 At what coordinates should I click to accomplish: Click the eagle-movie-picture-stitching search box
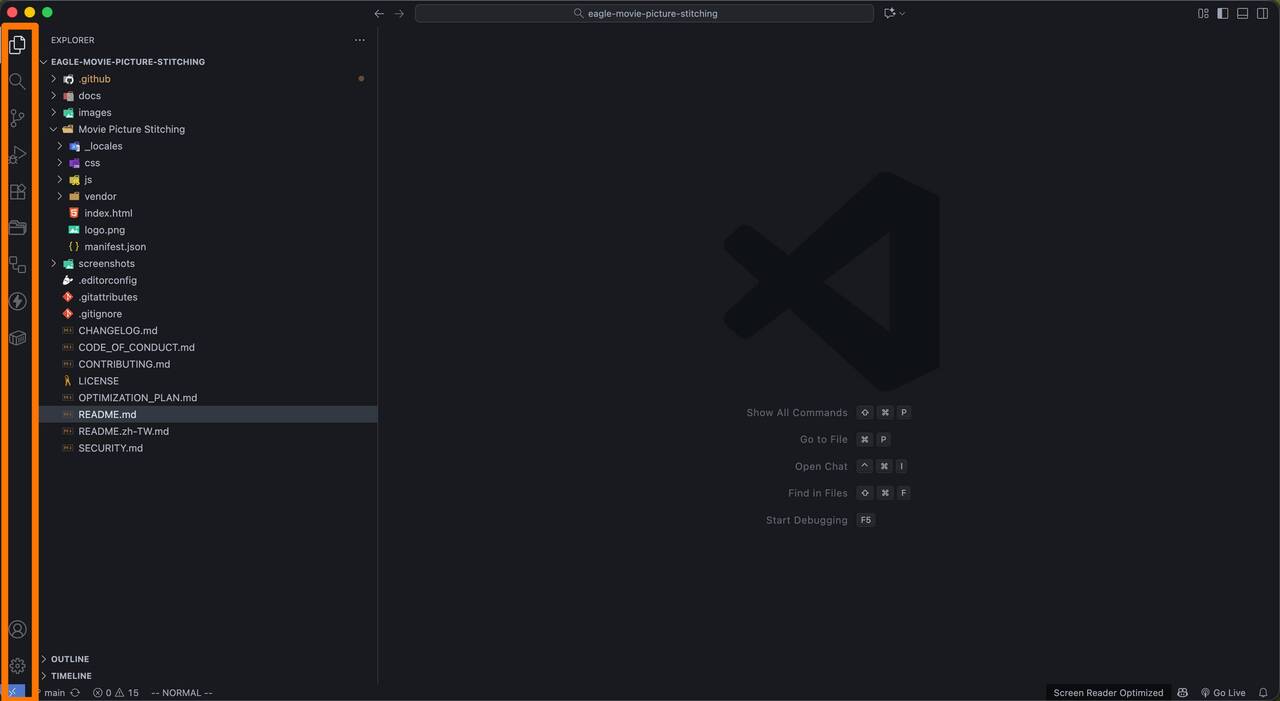644,13
